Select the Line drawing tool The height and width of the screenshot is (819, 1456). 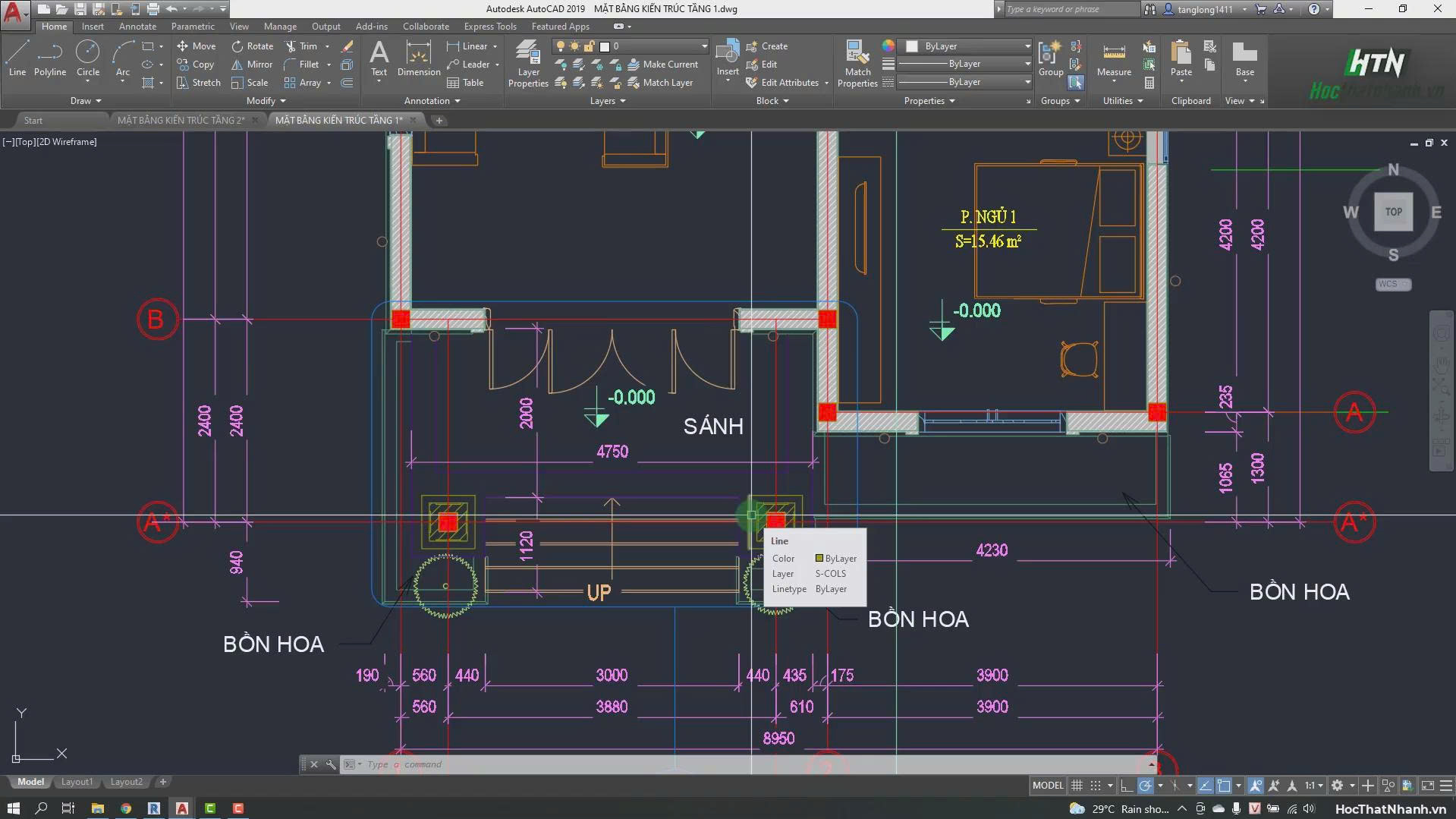coord(17,58)
